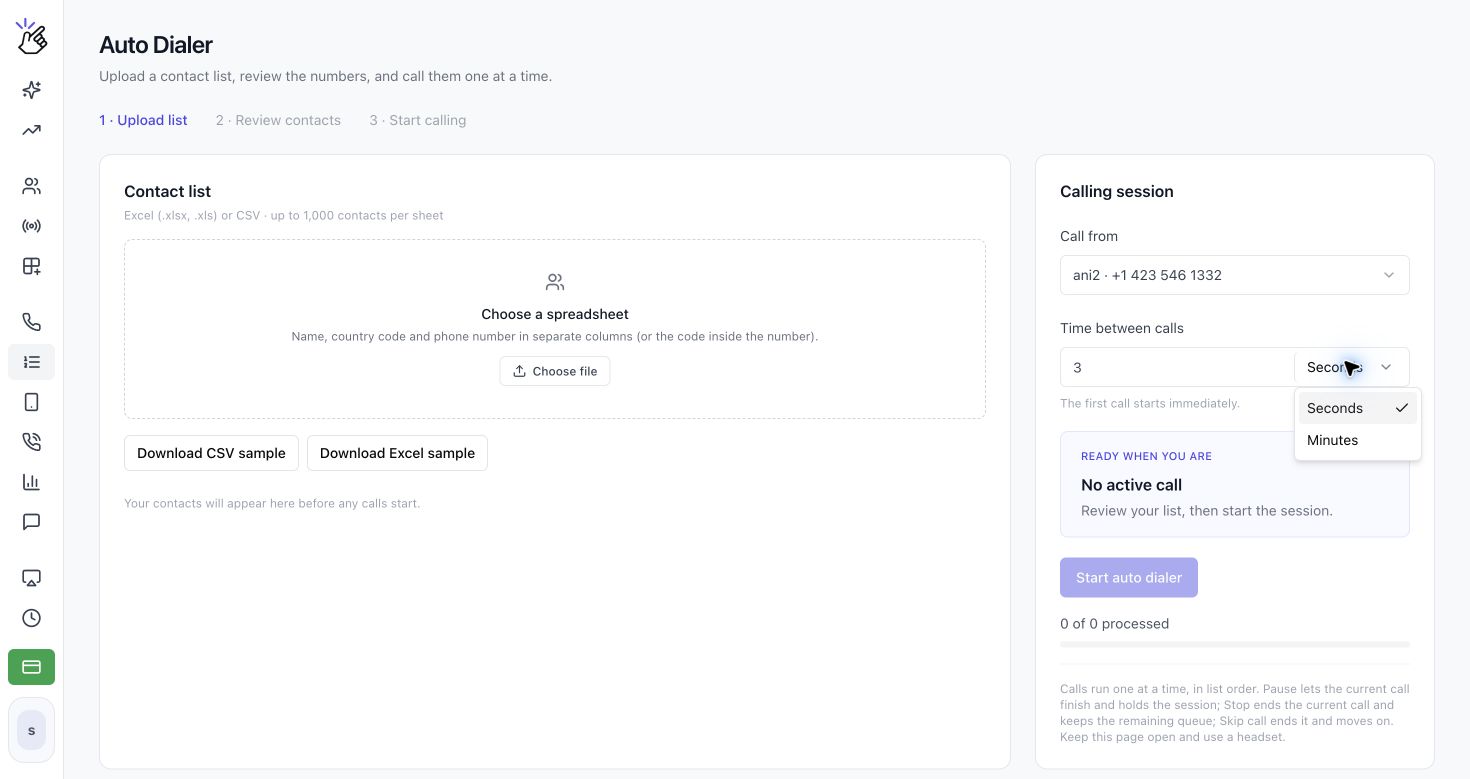Click the Choose a spreadsheet heading
1470x779 pixels.
(555, 314)
